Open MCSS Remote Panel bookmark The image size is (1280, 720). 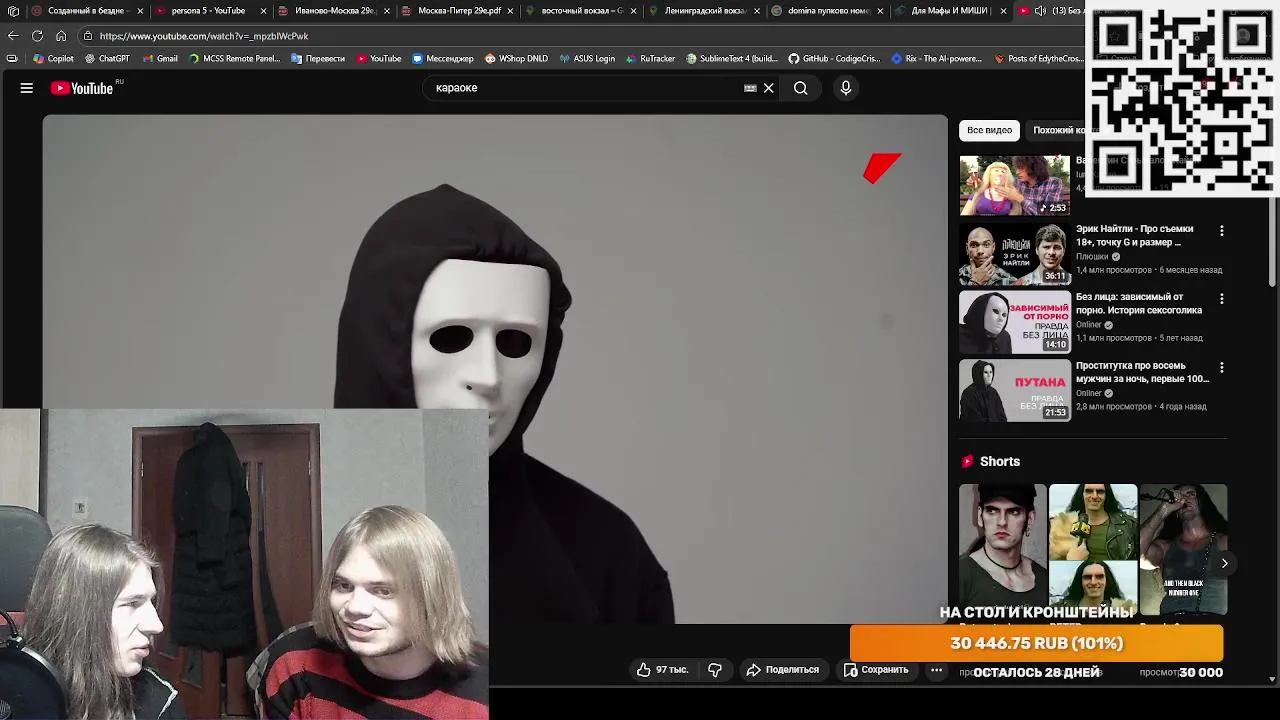click(x=234, y=59)
